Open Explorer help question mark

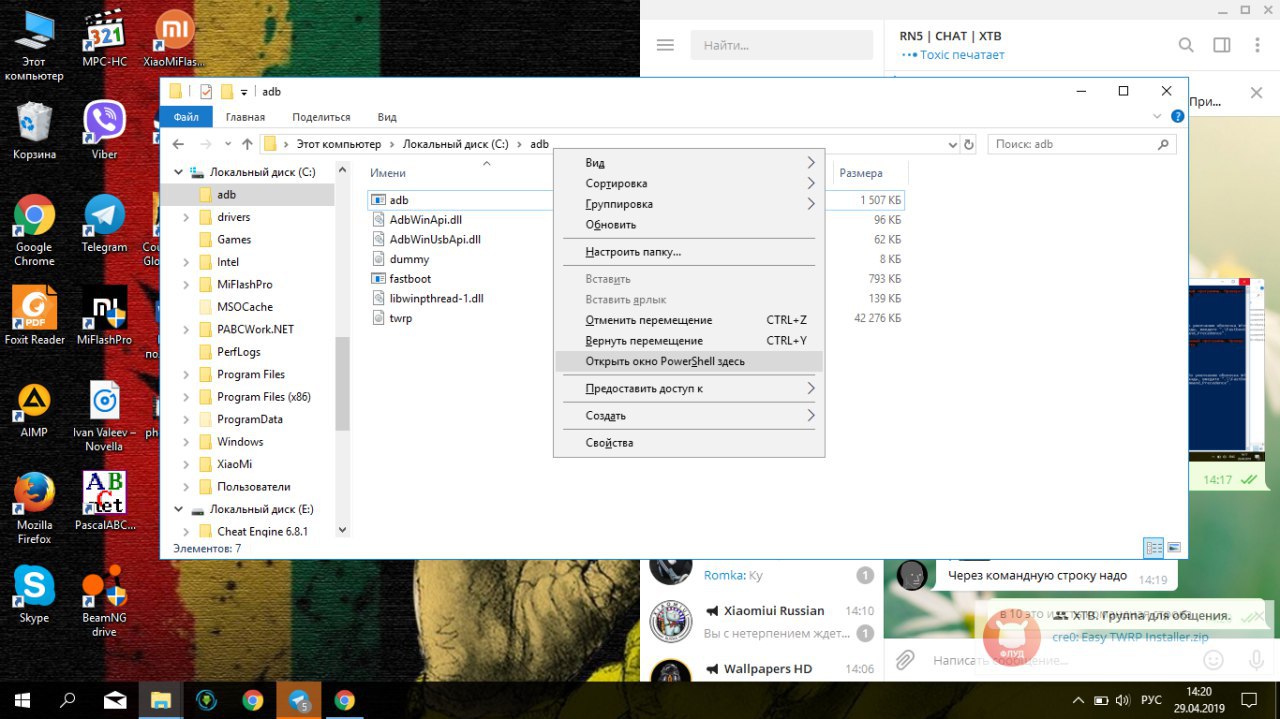[1177, 117]
